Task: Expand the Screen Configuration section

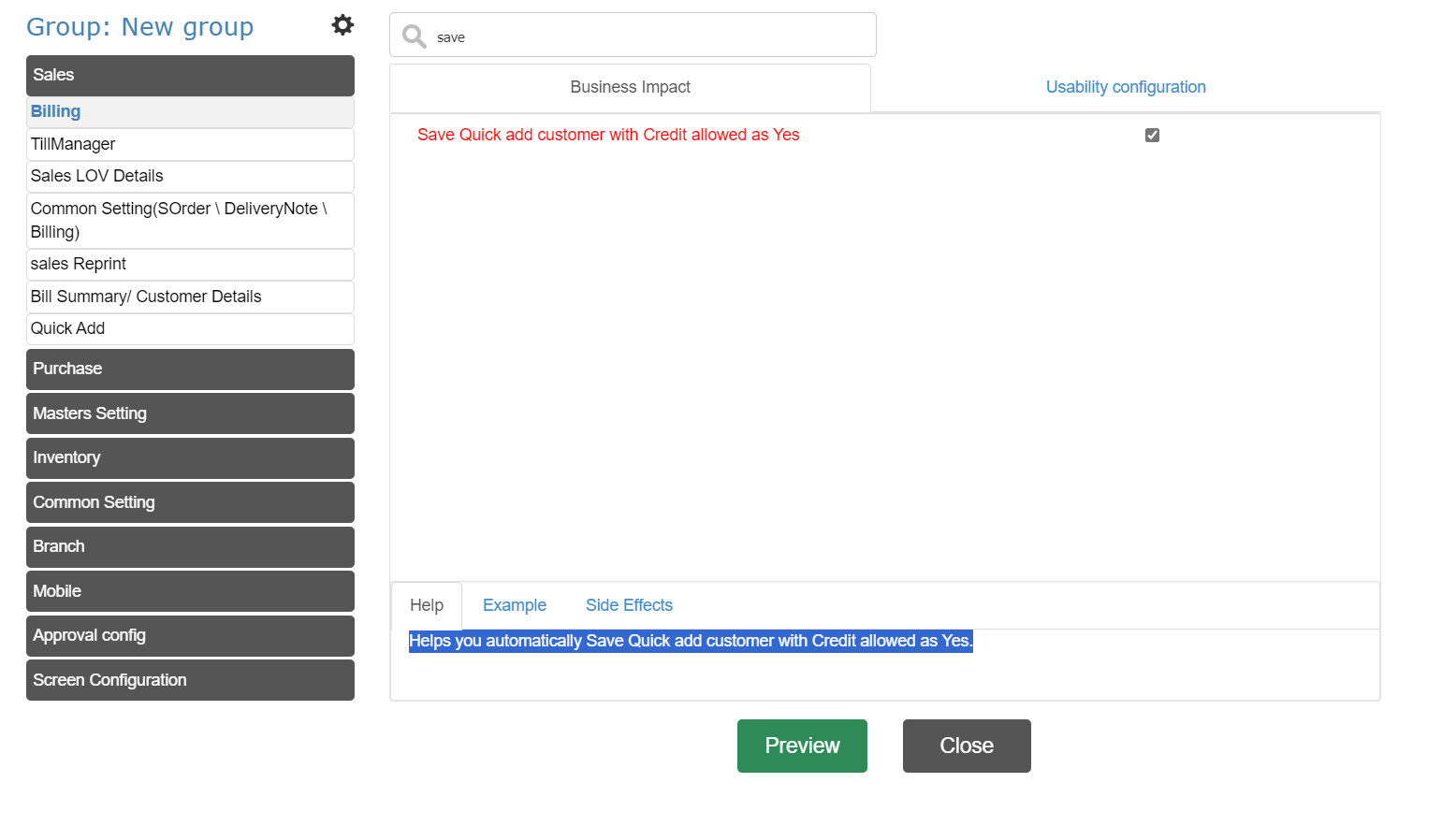Action: (190, 680)
